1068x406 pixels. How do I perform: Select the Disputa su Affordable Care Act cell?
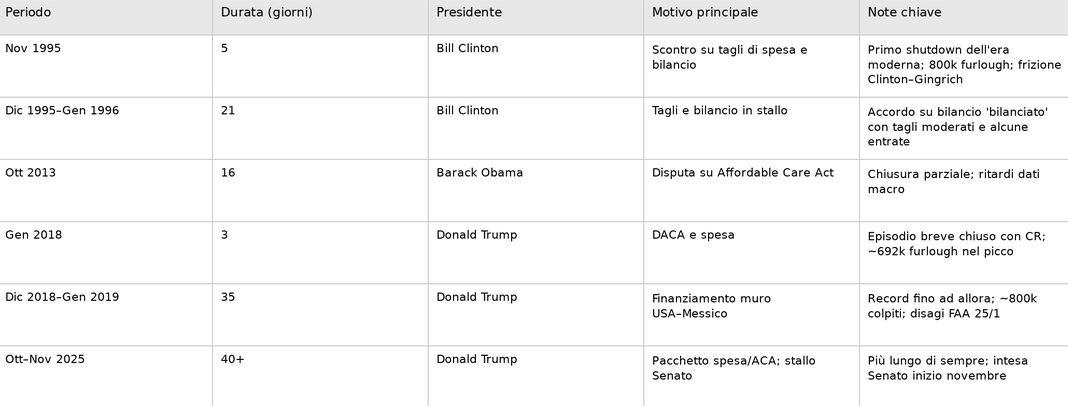(742, 173)
